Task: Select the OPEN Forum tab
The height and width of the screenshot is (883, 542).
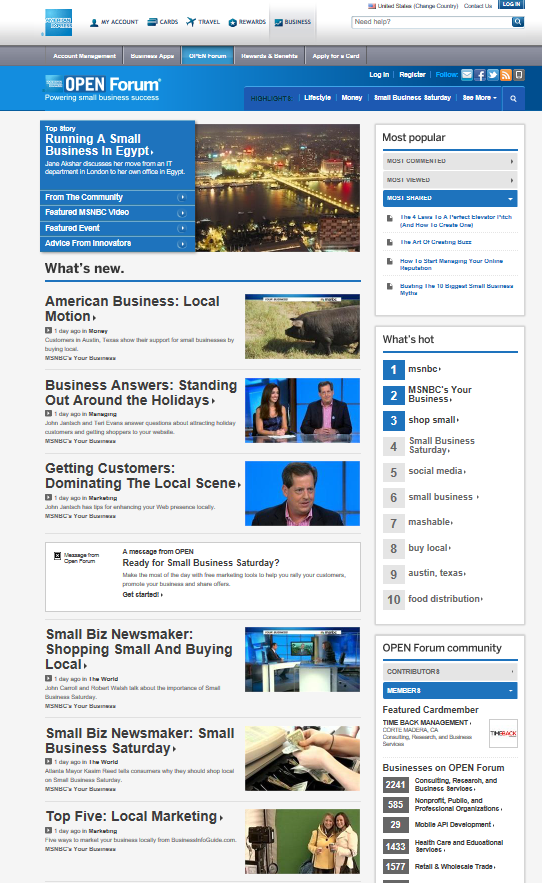Action: [x=207, y=56]
